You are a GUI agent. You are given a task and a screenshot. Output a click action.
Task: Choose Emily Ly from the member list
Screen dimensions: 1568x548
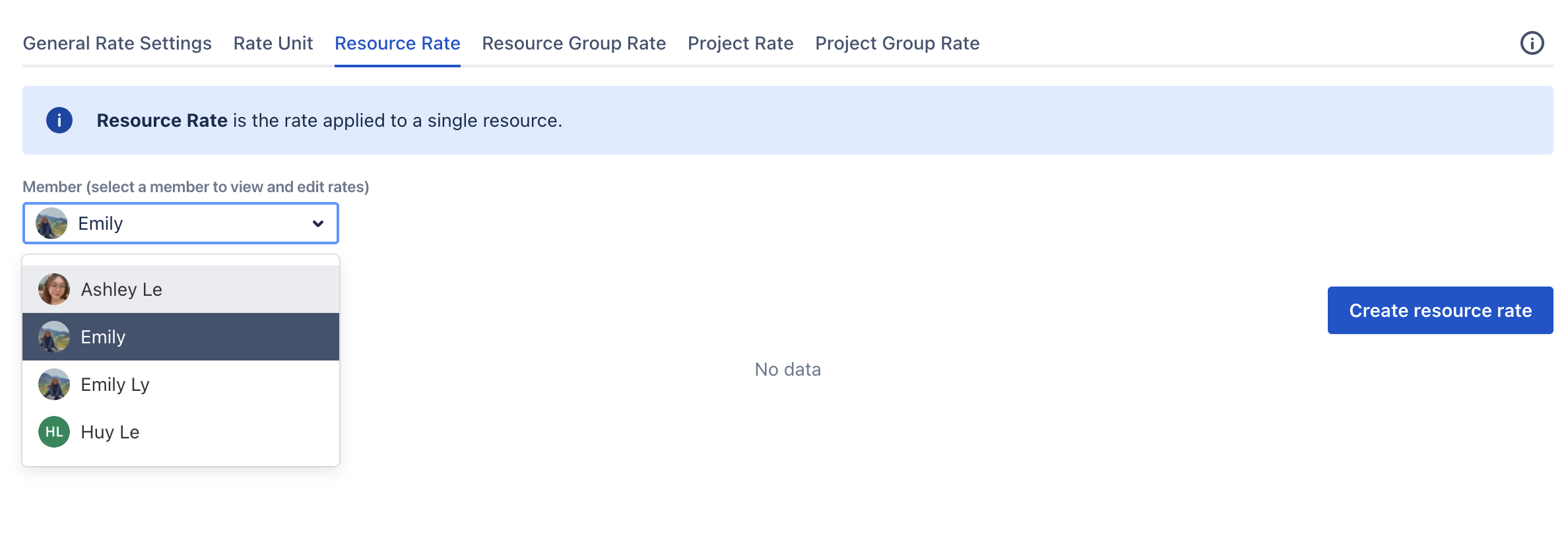point(115,384)
